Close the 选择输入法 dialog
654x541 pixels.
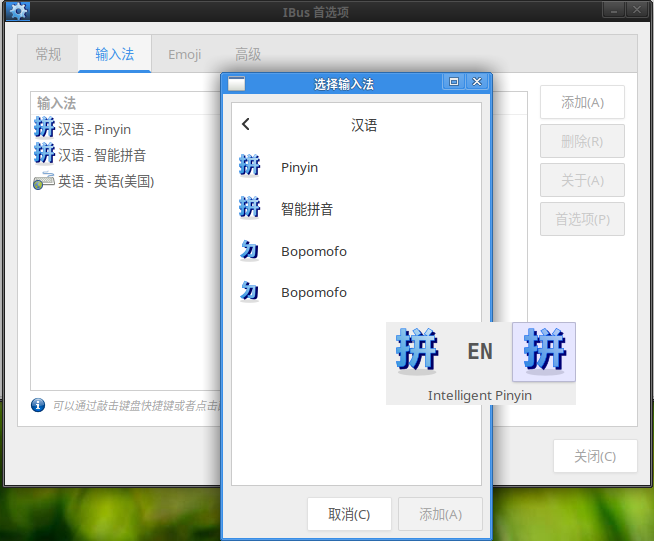[477, 82]
